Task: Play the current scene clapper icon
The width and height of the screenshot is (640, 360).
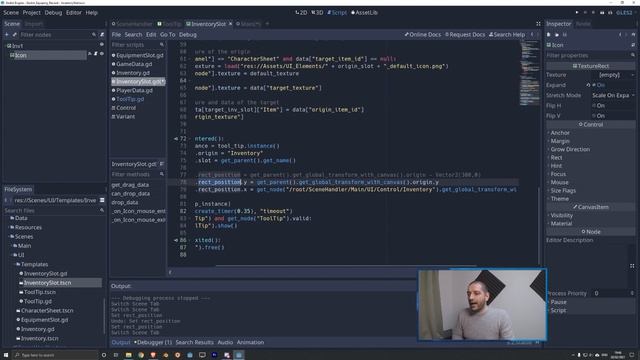Action: (x=602, y=13)
